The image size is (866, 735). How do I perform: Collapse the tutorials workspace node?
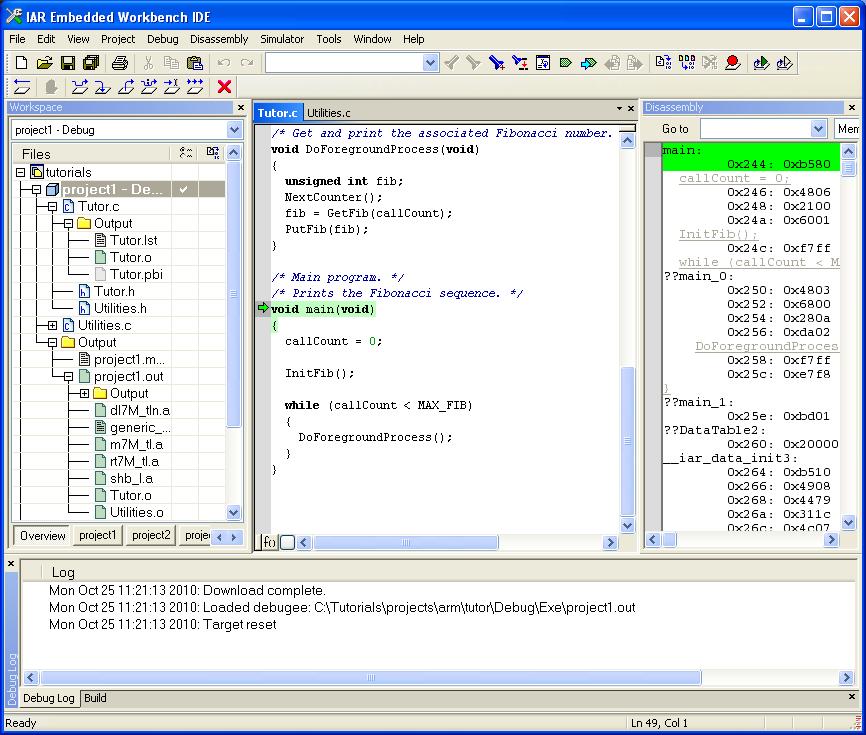click(x=21, y=172)
